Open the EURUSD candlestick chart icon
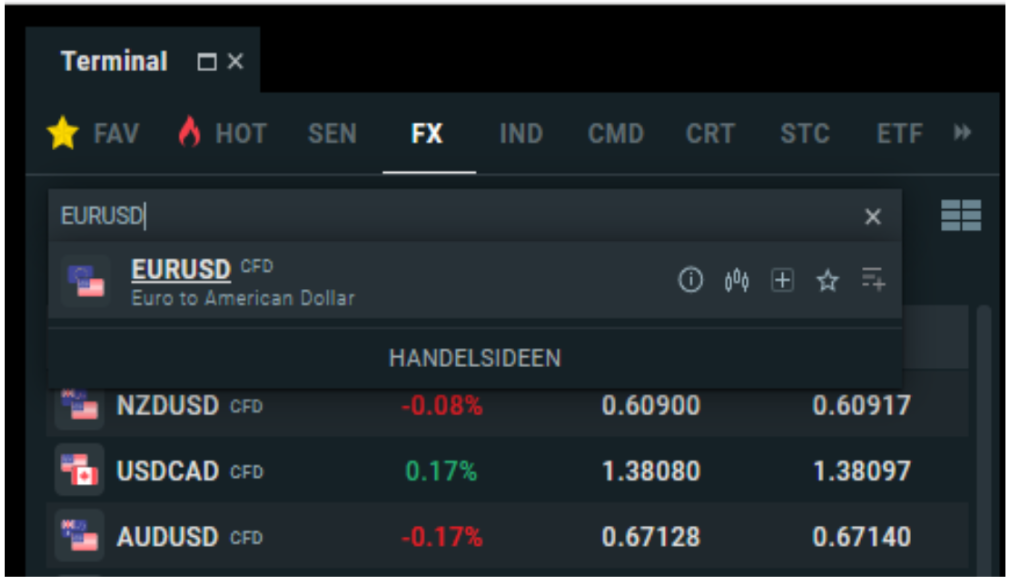Viewport: 1009px width, 582px height. [737, 281]
